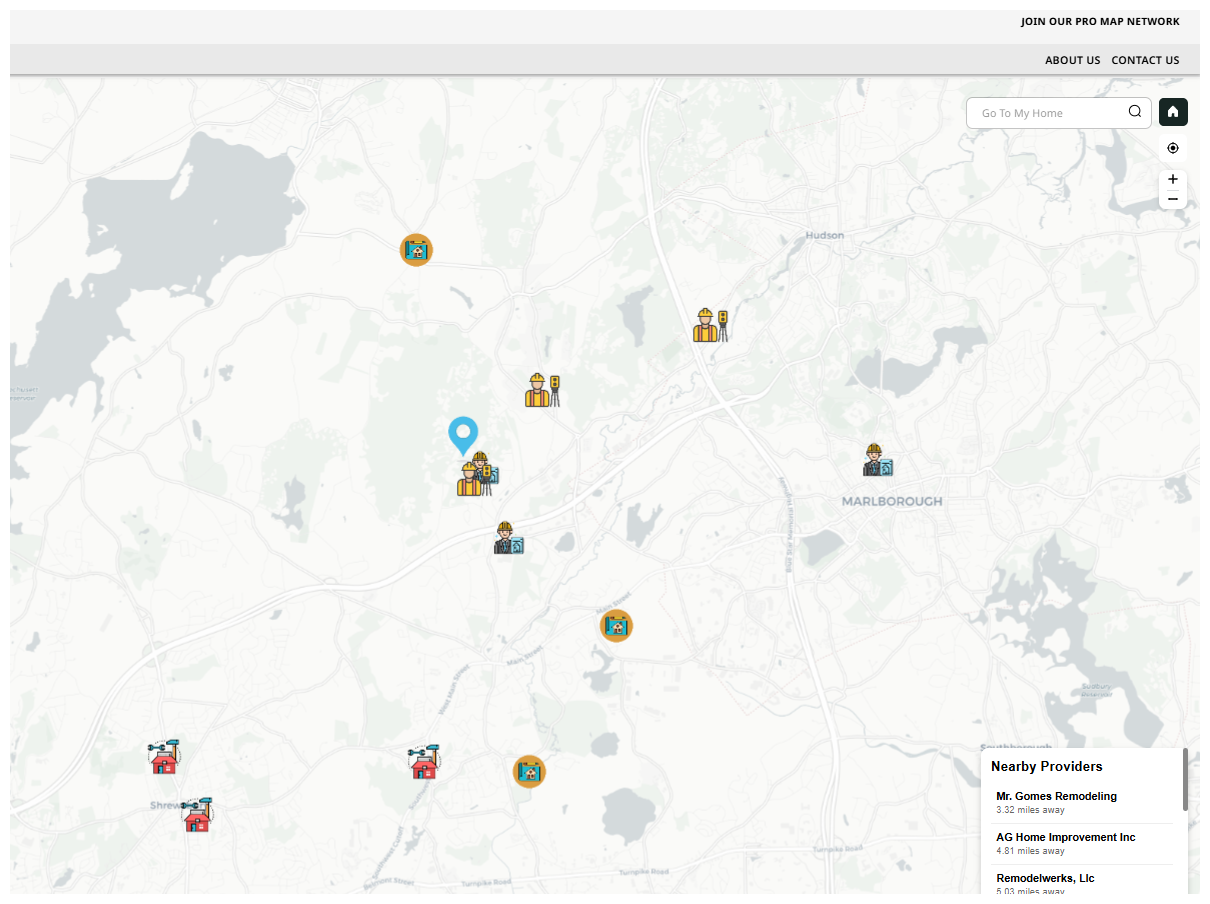Zoom in with the plus button
This screenshot has height=904, width=1210.
coord(1173,179)
